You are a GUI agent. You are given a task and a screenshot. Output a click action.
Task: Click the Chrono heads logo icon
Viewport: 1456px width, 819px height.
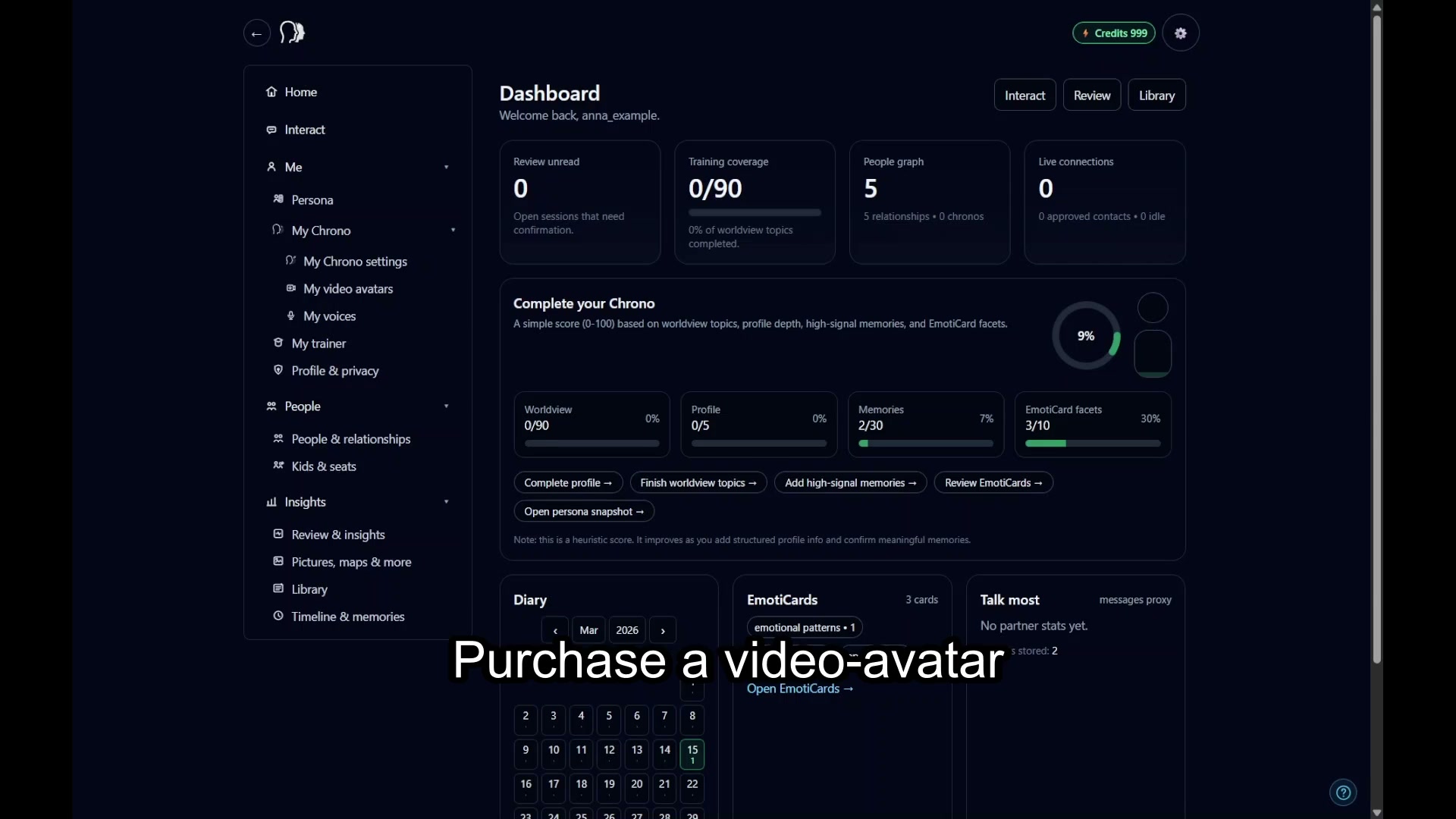pos(292,33)
